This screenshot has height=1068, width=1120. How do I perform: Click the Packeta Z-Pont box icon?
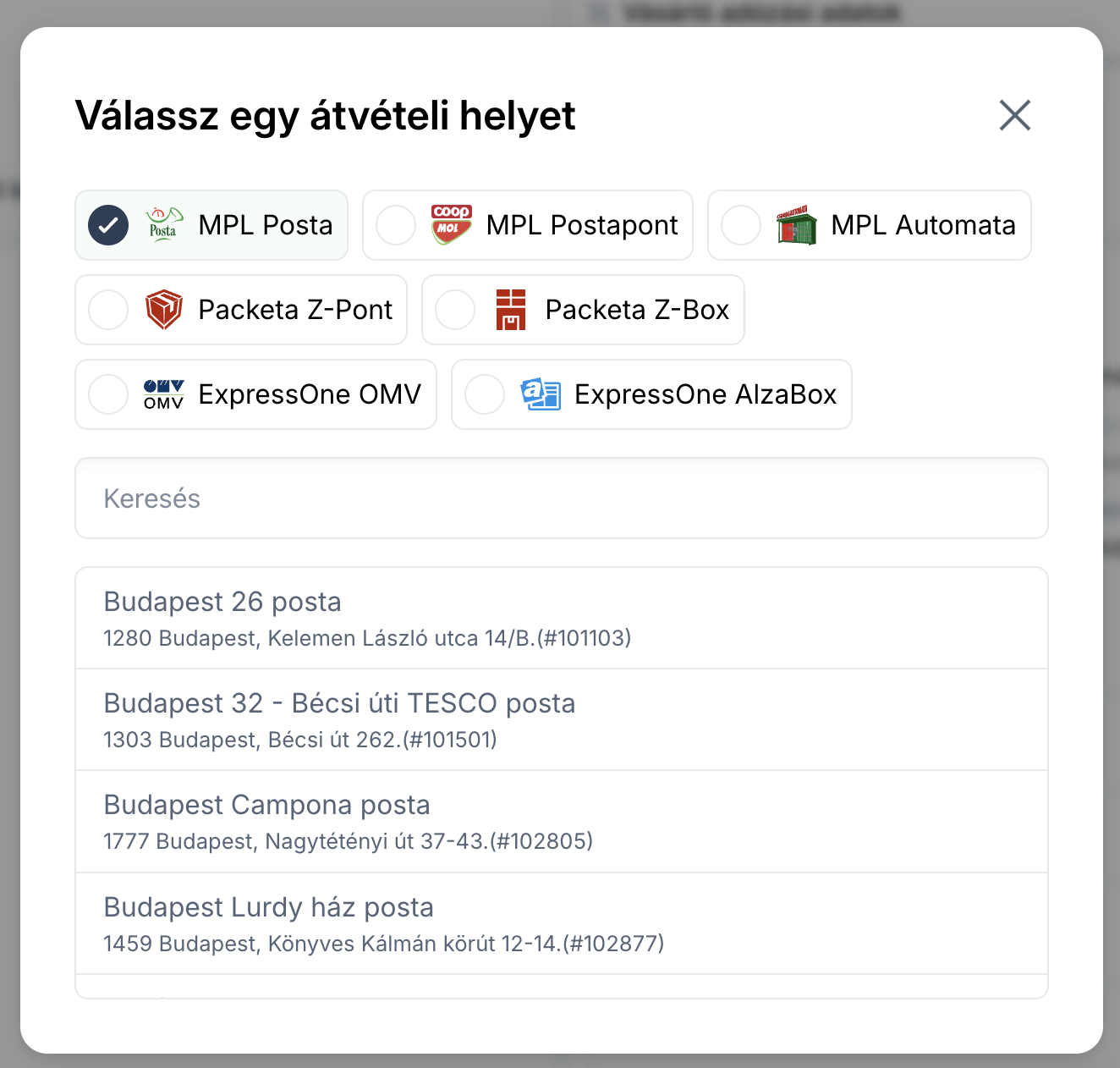[164, 310]
